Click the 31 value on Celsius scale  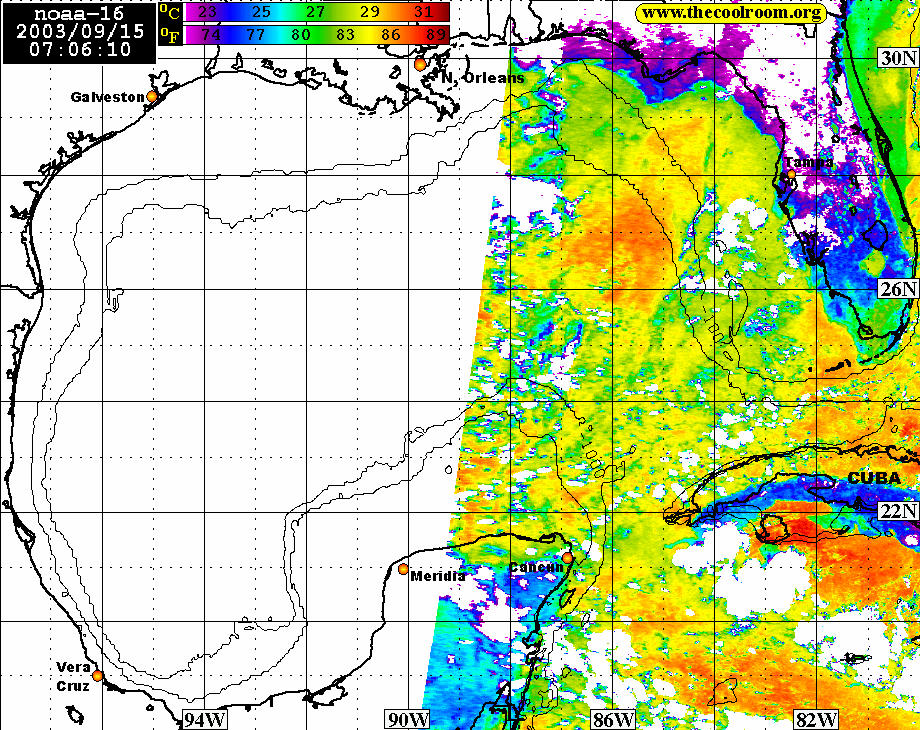422,12
